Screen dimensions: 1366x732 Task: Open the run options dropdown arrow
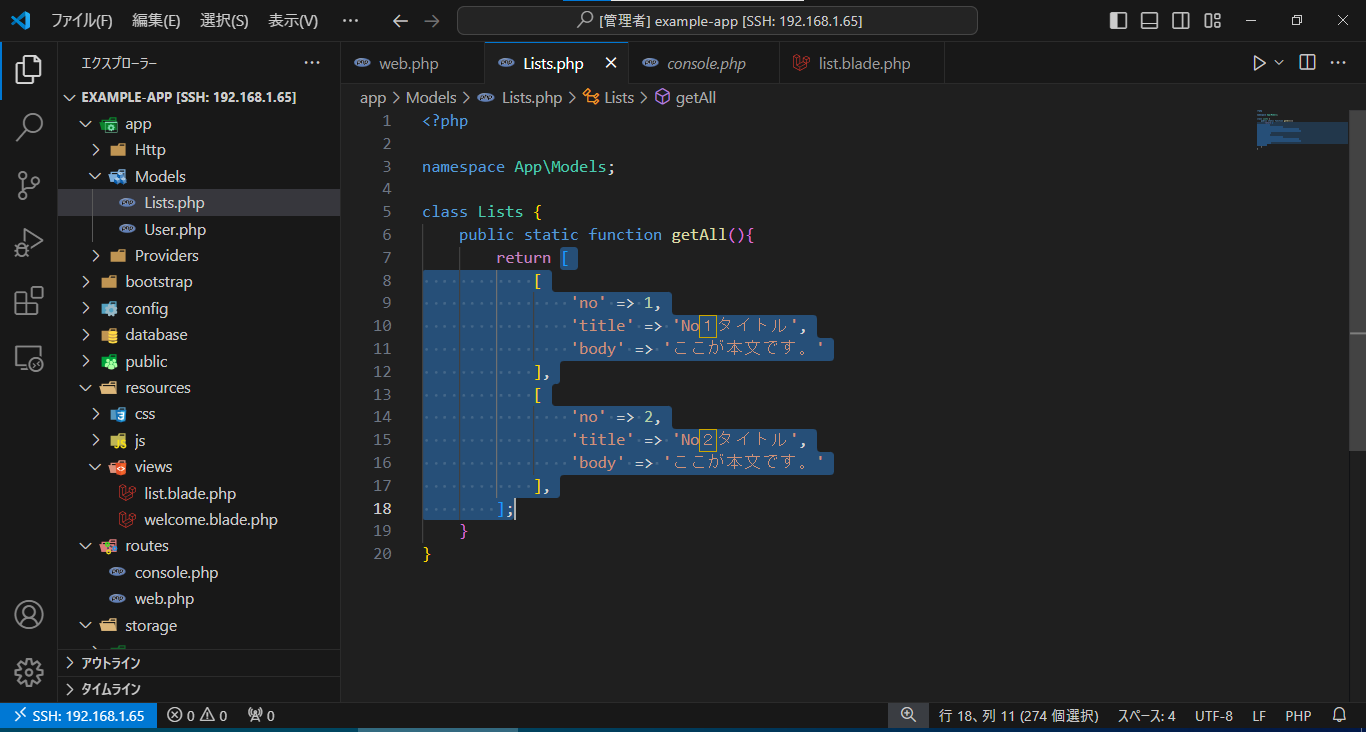point(1279,63)
